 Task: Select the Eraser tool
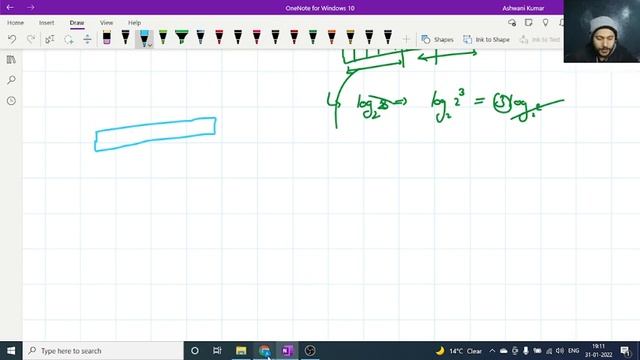(x=107, y=38)
